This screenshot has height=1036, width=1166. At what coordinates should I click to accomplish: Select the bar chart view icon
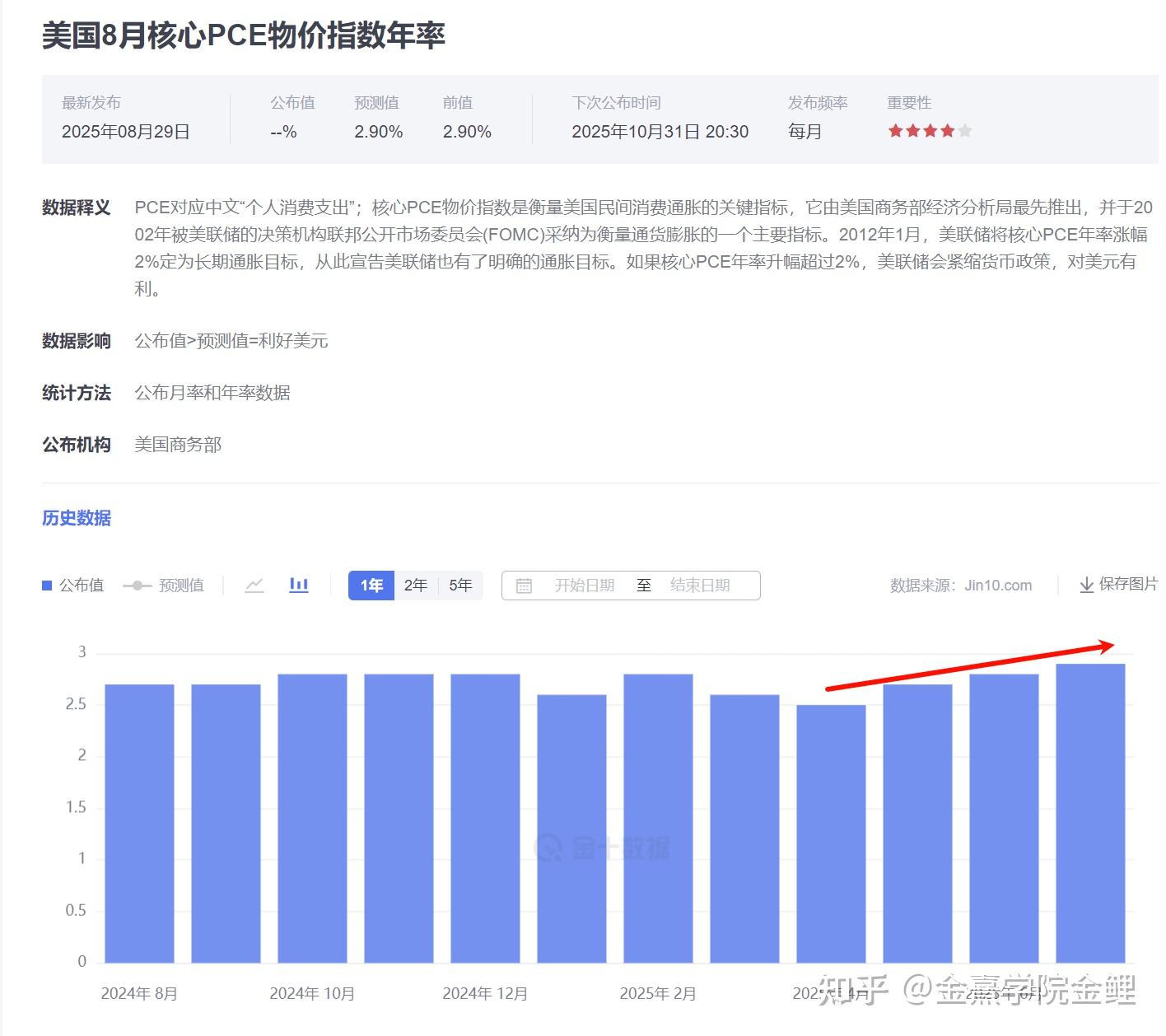[x=298, y=585]
